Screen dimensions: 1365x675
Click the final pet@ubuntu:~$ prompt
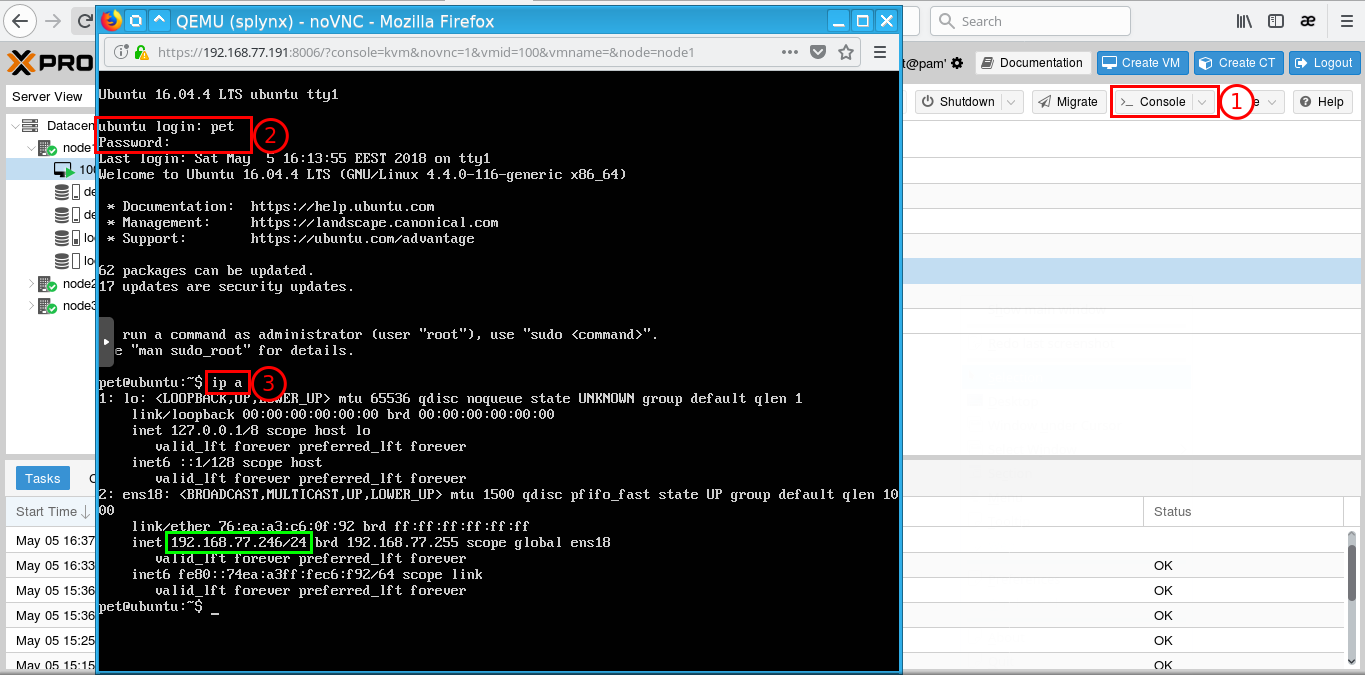(151, 606)
